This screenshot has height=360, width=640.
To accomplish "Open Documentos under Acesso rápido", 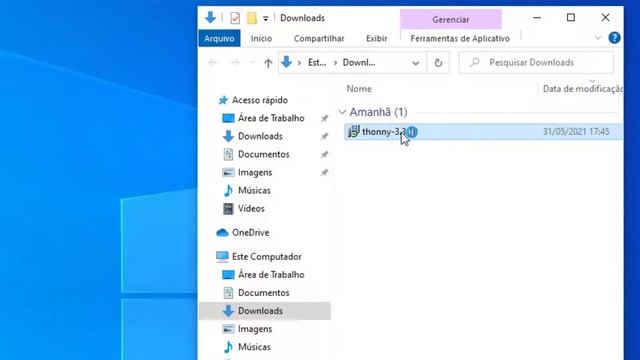I will [263, 154].
